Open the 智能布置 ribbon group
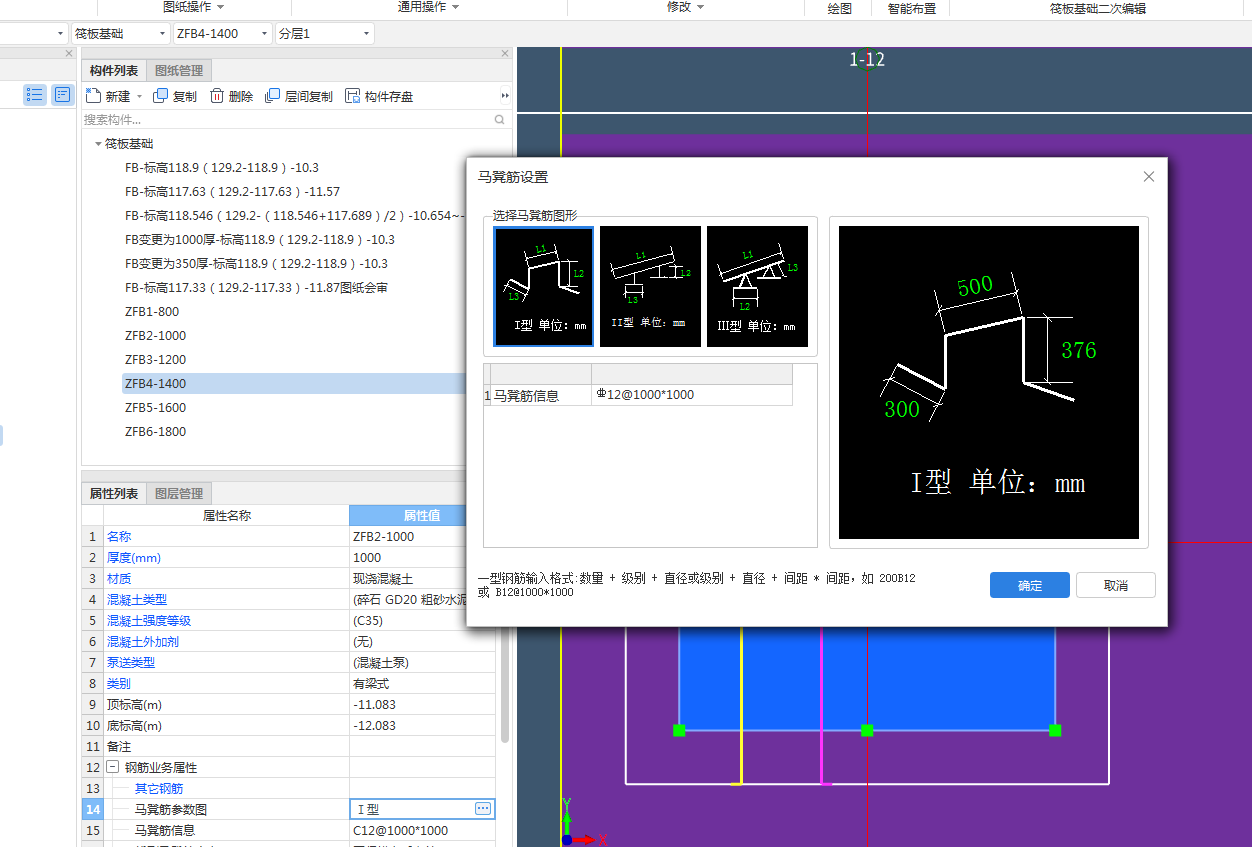 click(912, 8)
